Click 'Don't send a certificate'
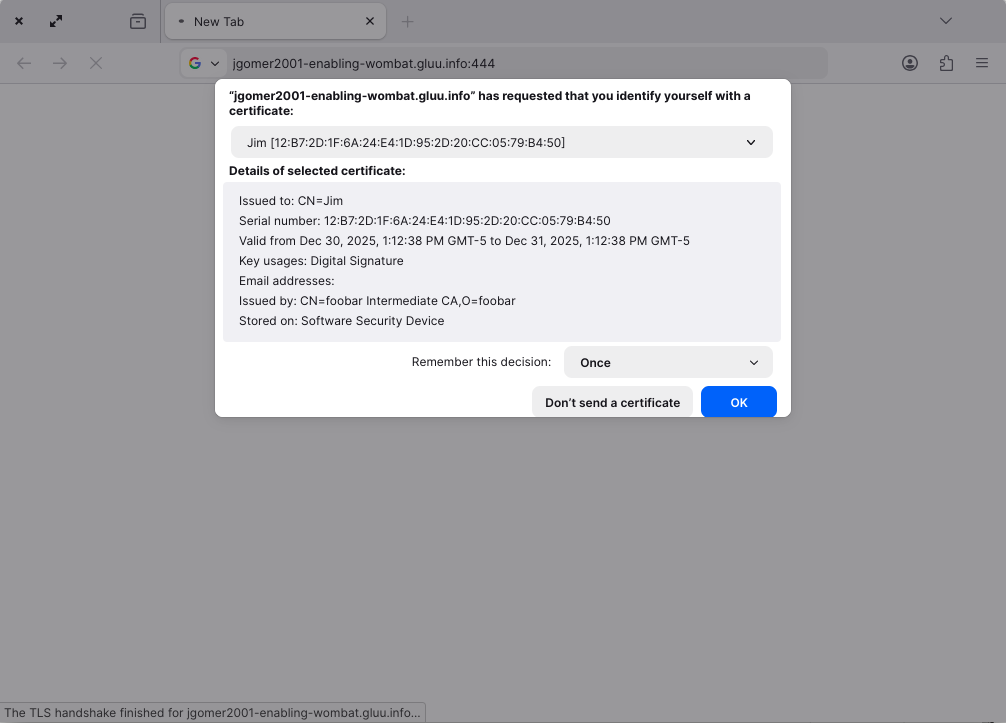This screenshot has width=1006, height=723. (x=612, y=401)
